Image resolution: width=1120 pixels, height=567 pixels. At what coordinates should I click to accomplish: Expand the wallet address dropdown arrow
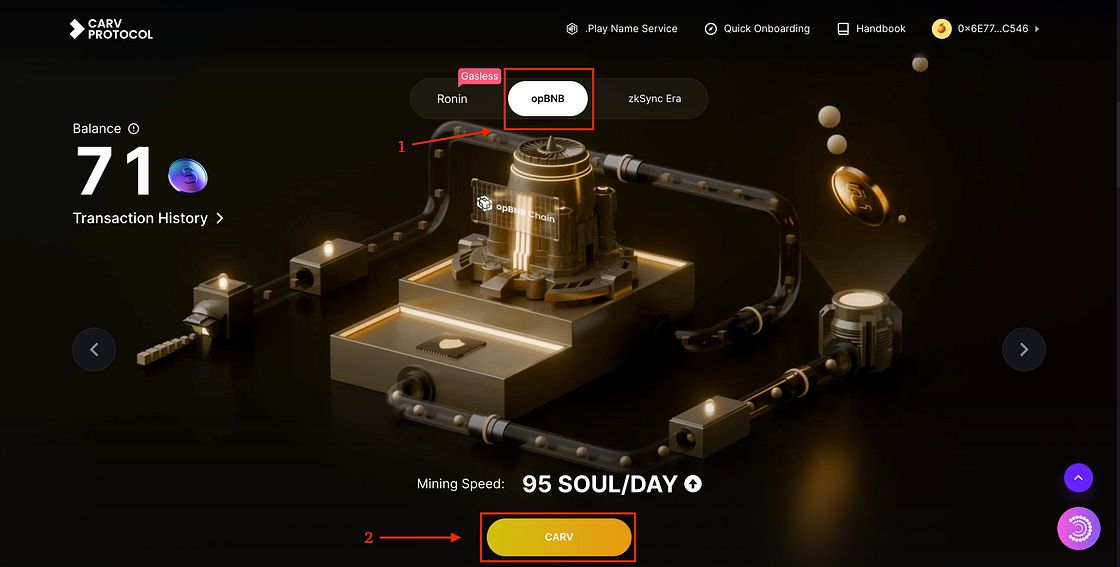1037,29
